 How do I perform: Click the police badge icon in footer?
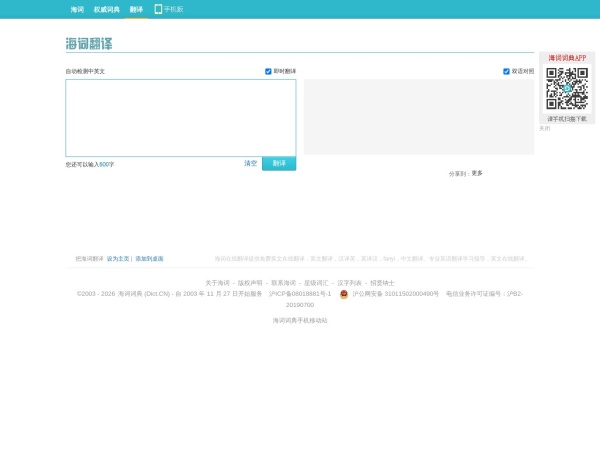[x=344, y=294]
